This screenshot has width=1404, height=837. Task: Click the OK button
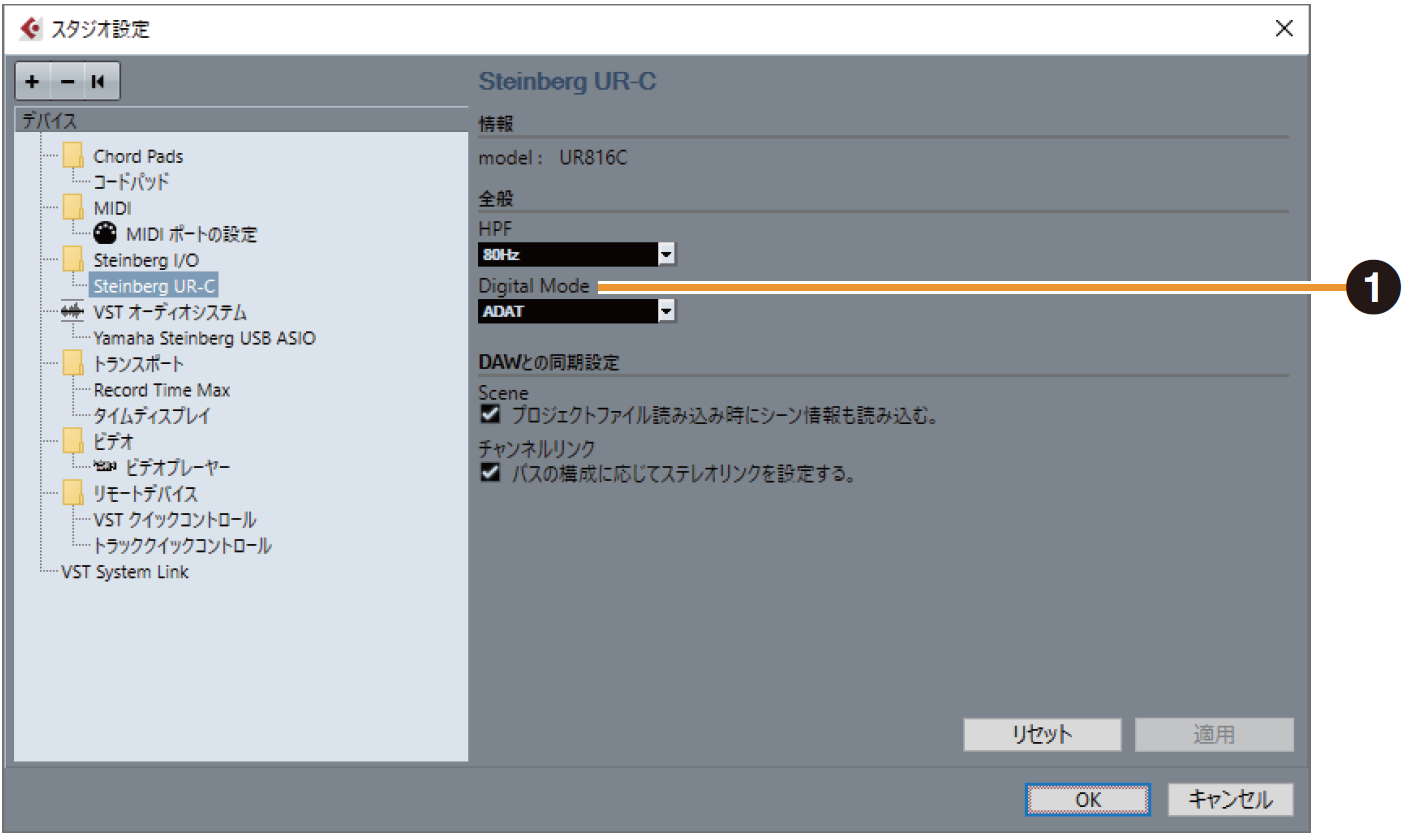pyautogui.click(x=1088, y=800)
